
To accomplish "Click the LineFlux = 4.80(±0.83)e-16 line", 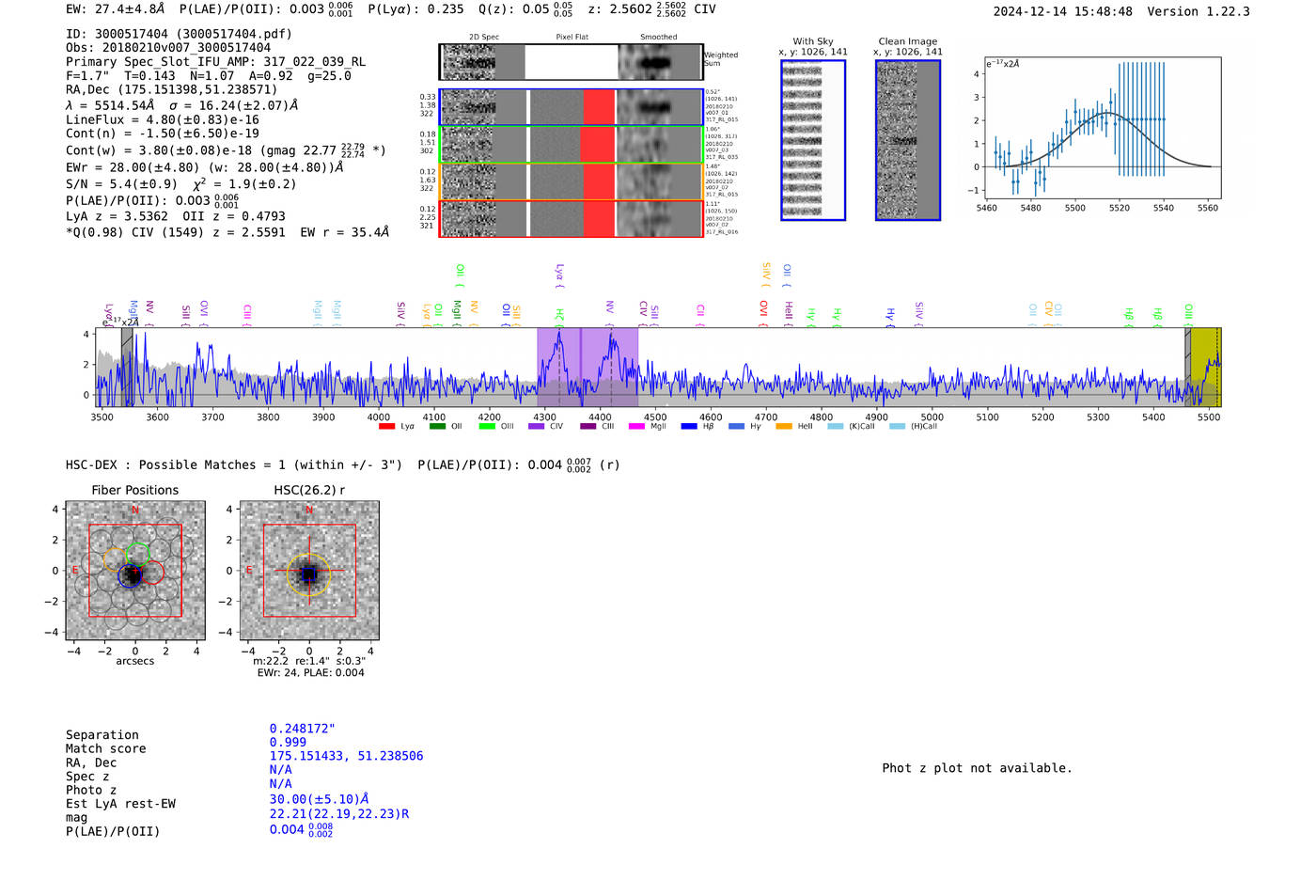I will [163, 119].
